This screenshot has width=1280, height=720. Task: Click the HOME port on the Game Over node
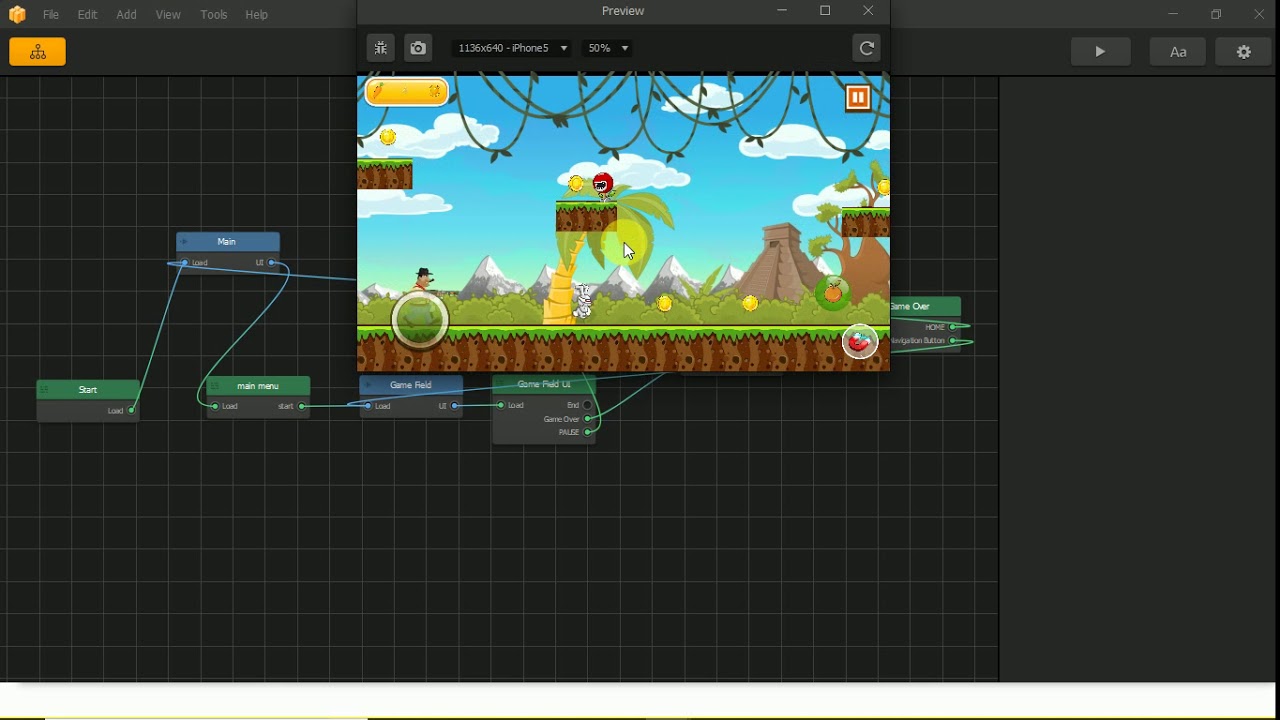(x=953, y=327)
